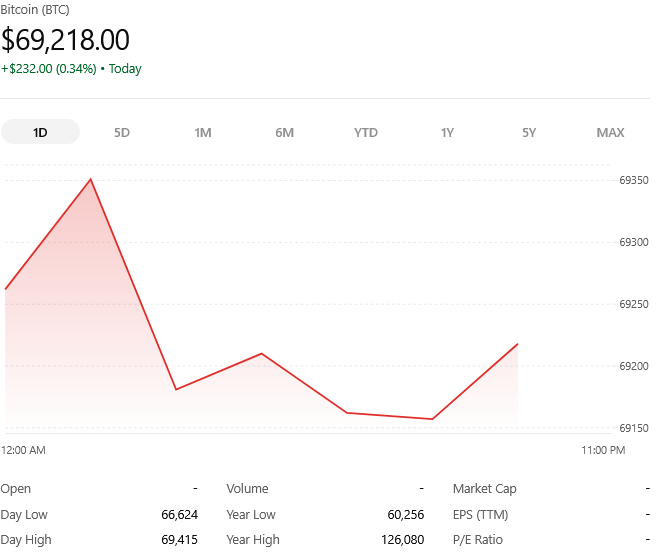Select the YTD range tab

pyautogui.click(x=366, y=132)
